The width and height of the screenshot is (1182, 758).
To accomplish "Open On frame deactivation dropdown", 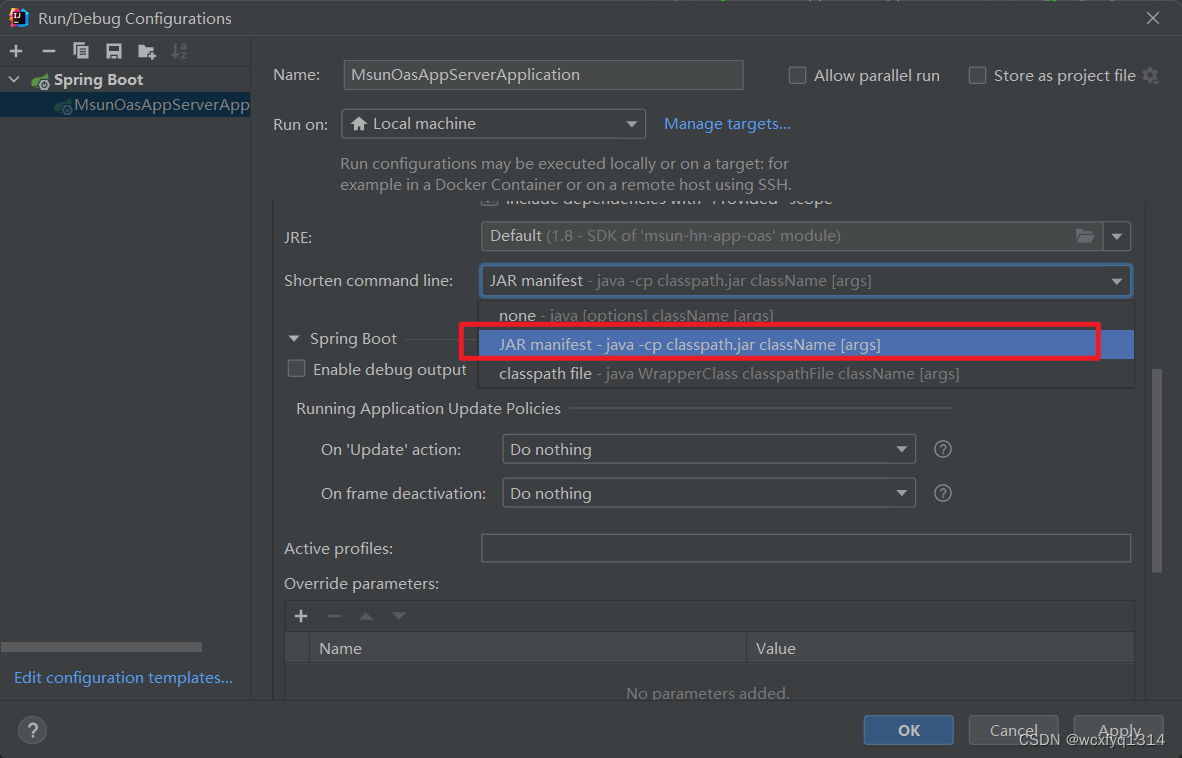I will point(709,493).
